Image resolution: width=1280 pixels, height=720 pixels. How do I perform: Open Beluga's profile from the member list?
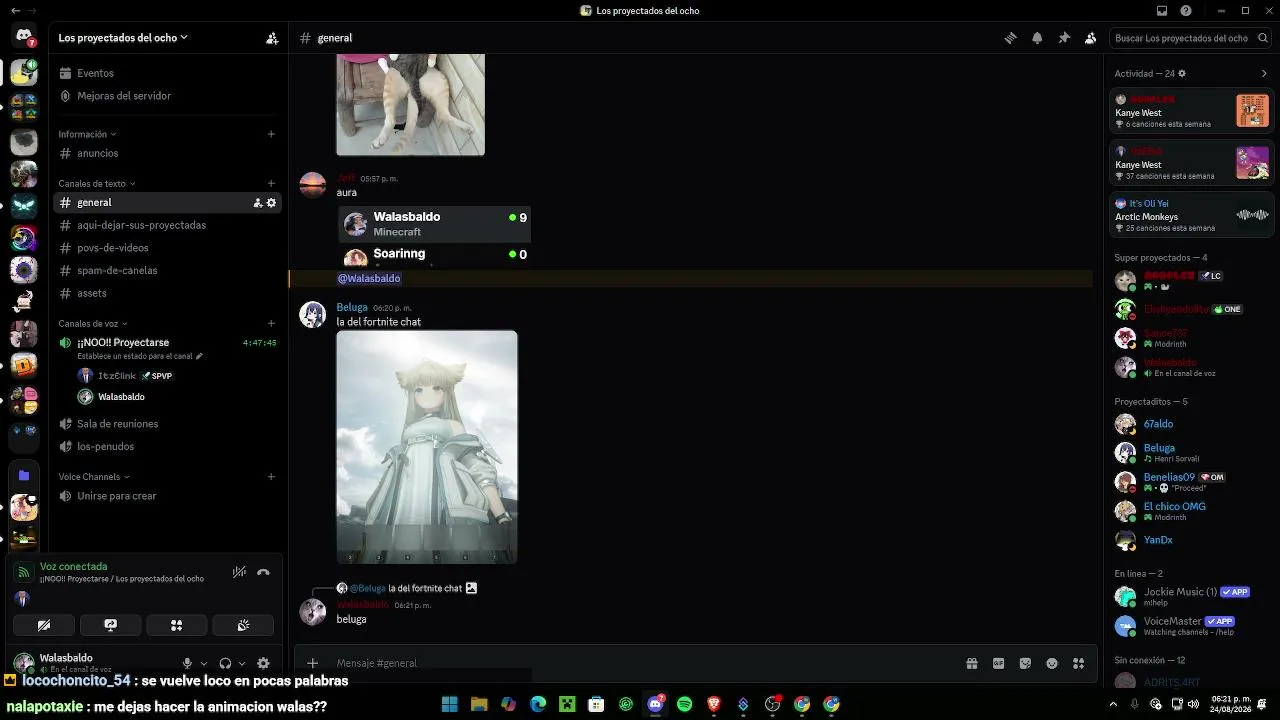pos(1193,452)
